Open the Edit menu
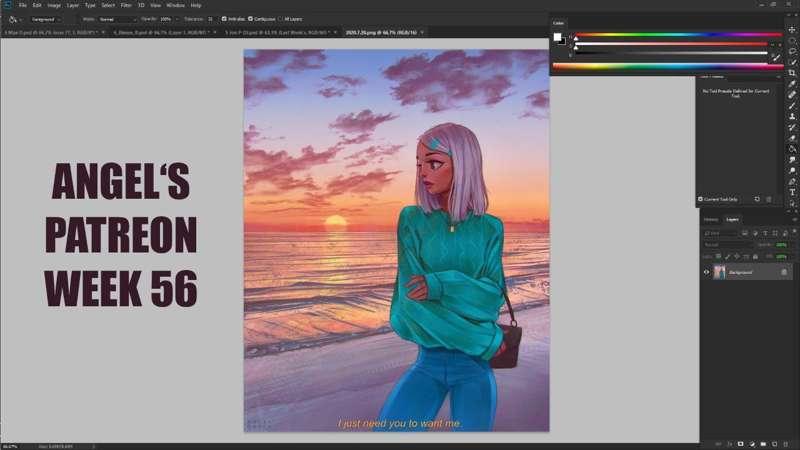This screenshot has width=800, height=450. pyautogui.click(x=37, y=5)
